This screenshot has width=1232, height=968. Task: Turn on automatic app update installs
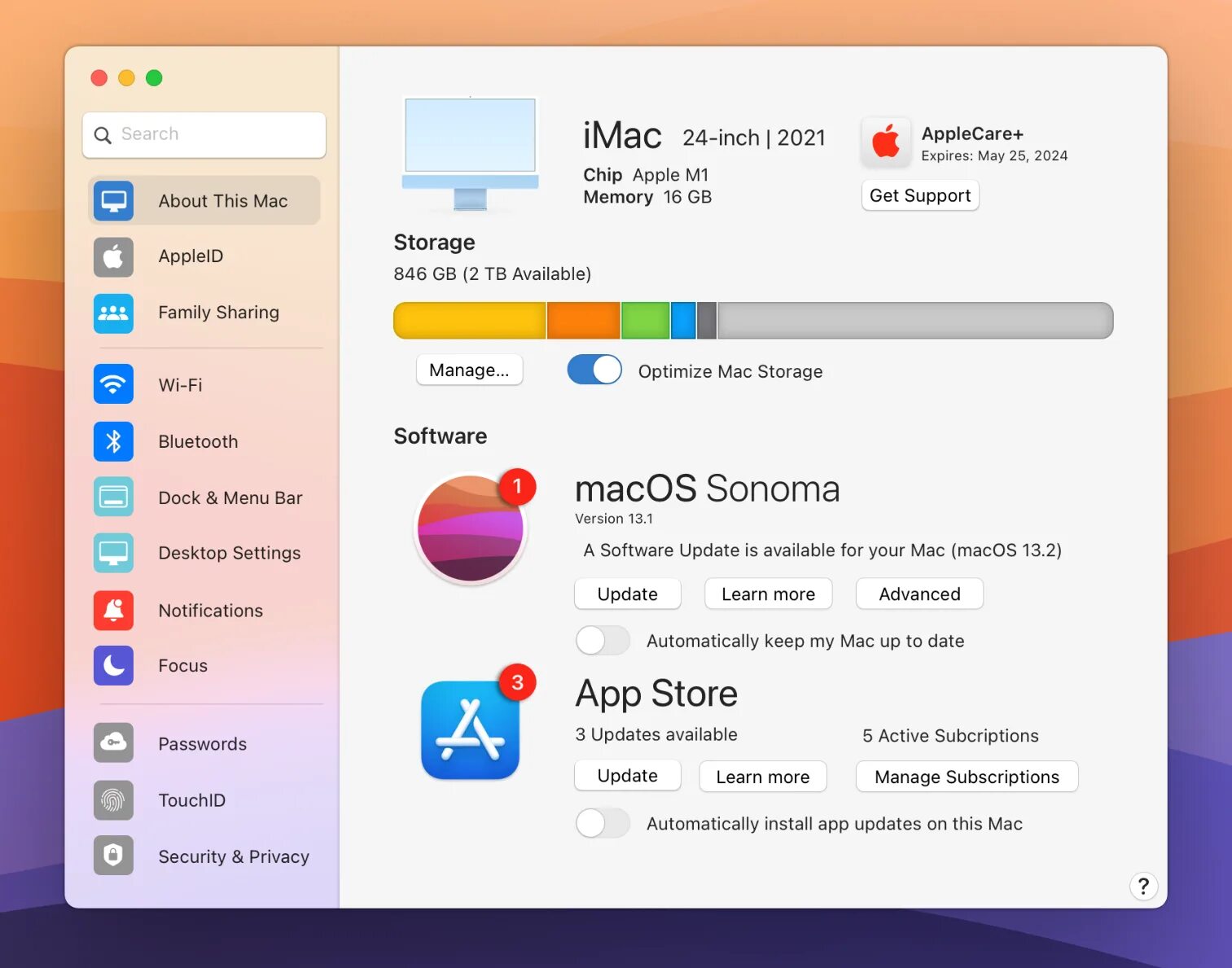[x=603, y=823]
